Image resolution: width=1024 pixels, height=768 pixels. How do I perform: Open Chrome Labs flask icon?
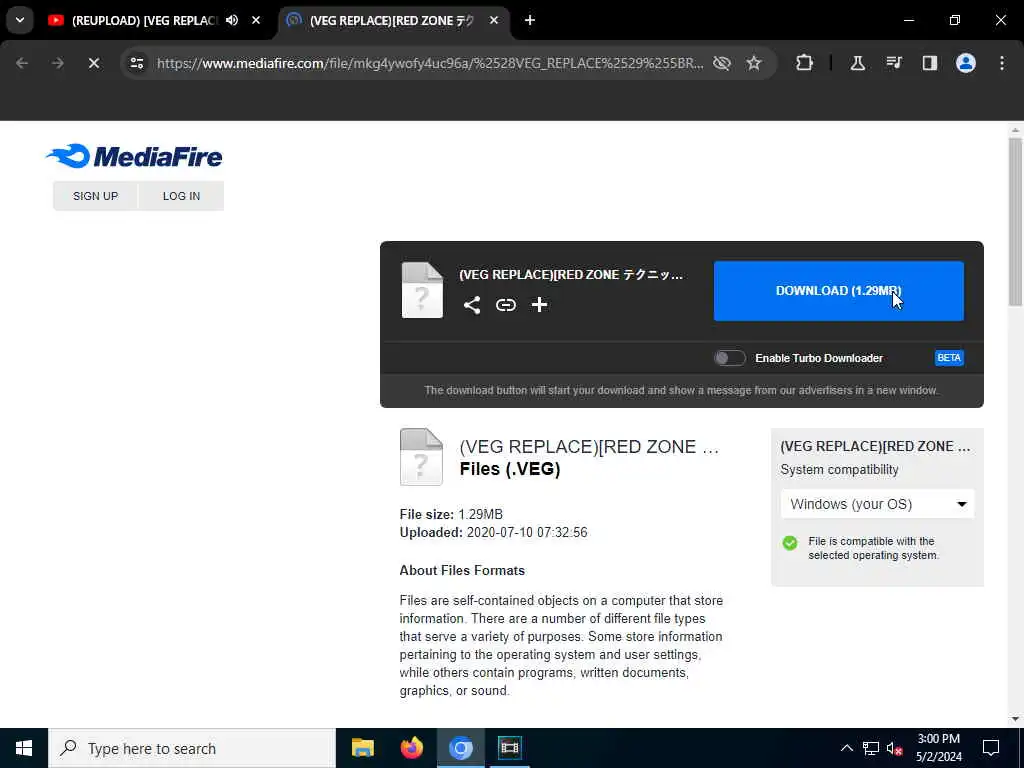point(857,63)
